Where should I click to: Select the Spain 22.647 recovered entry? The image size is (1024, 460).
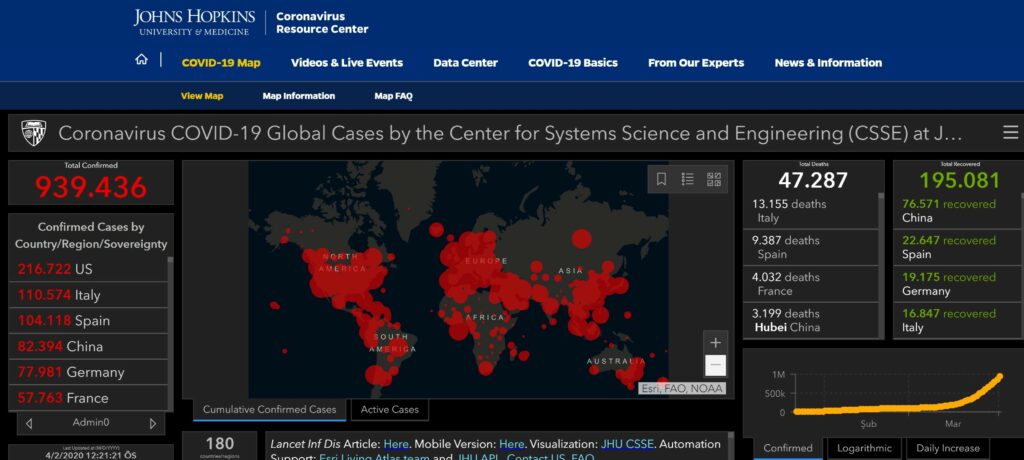coord(957,247)
